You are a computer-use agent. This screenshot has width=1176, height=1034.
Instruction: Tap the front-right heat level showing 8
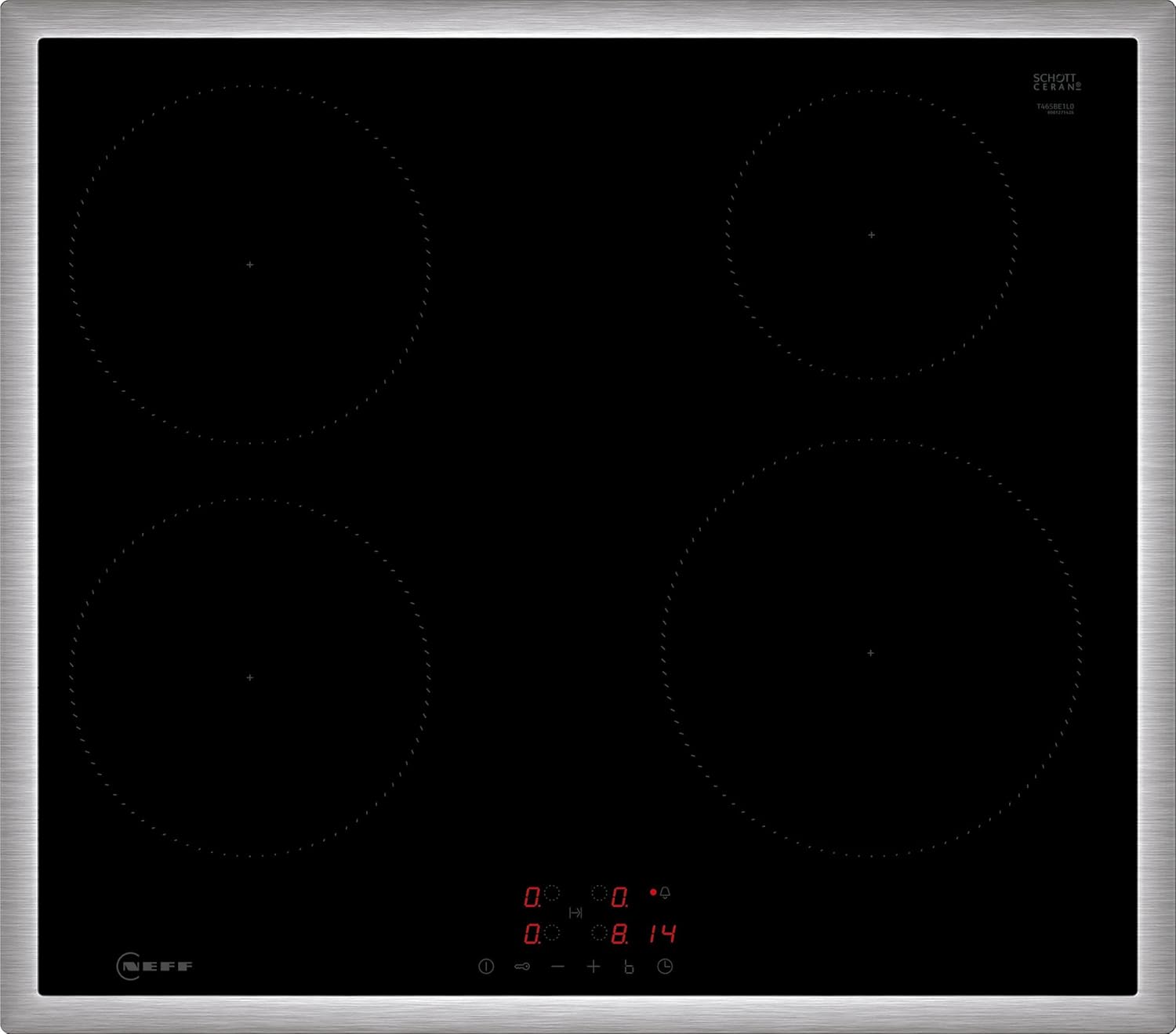click(619, 934)
